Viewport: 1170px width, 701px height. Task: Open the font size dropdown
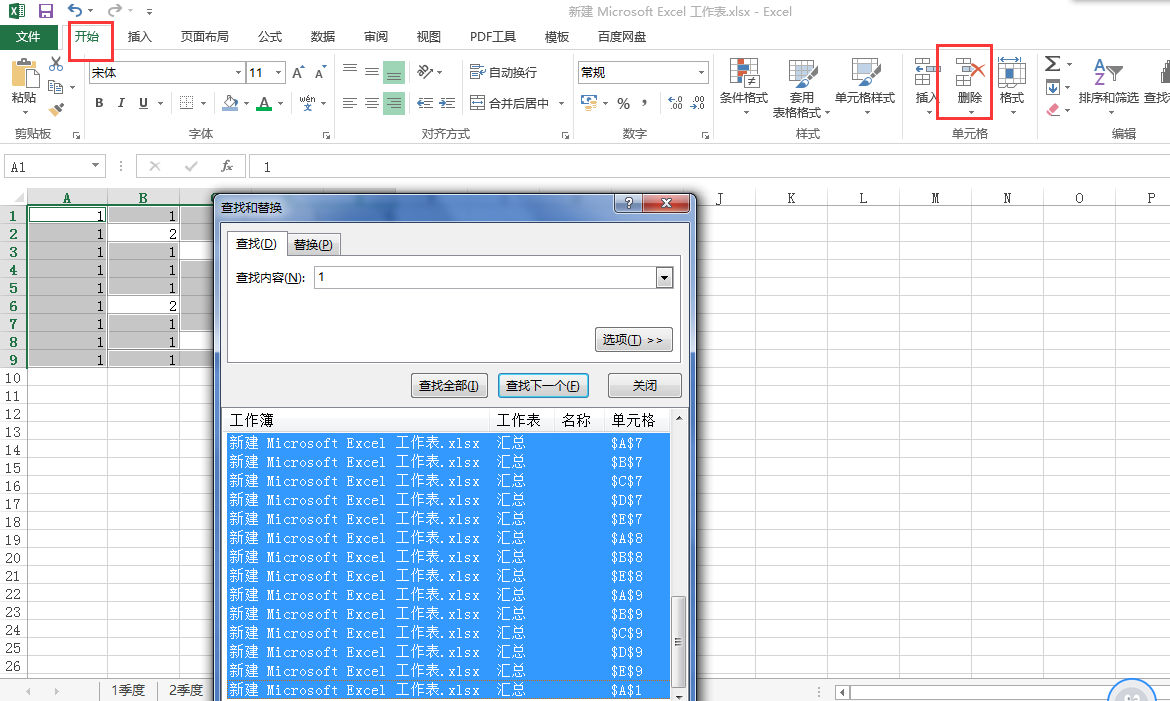(278, 72)
